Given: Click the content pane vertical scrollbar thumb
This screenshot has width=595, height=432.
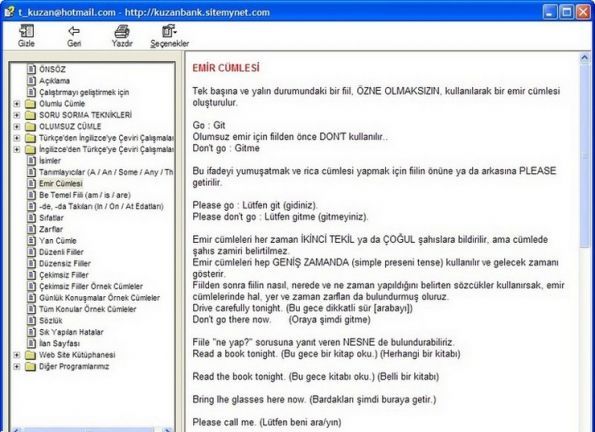Looking at the screenshot, I should tap(584, 156).
